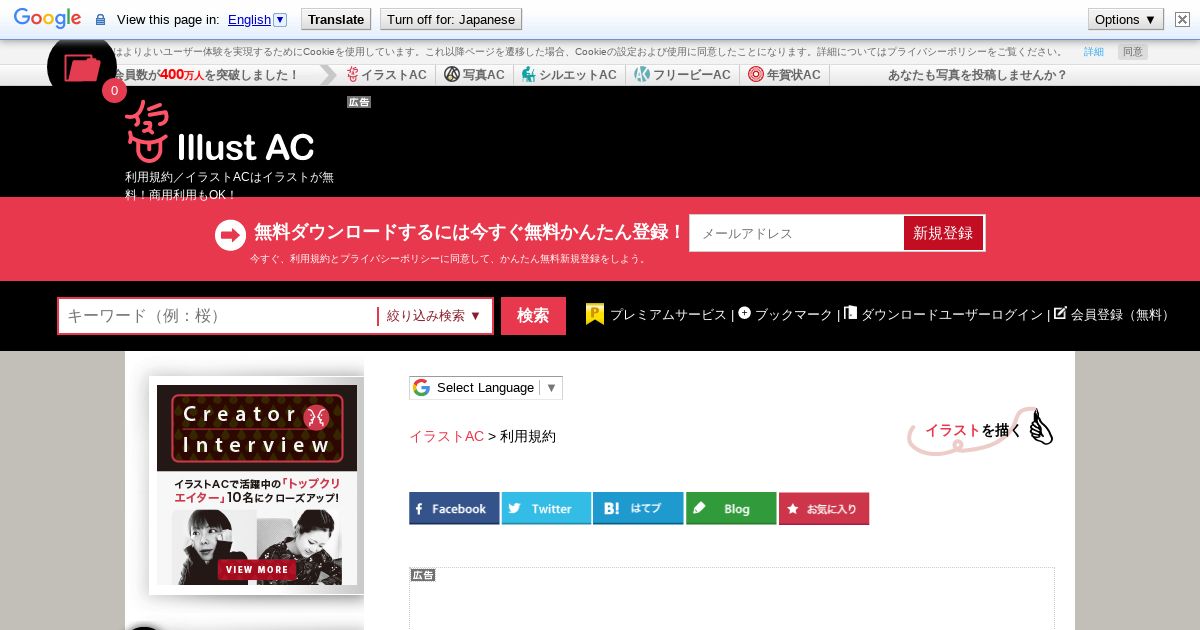Open the Creator Interview banner
The height and width of the screenshot is (630, 1200).
click(x=257, y=485)
